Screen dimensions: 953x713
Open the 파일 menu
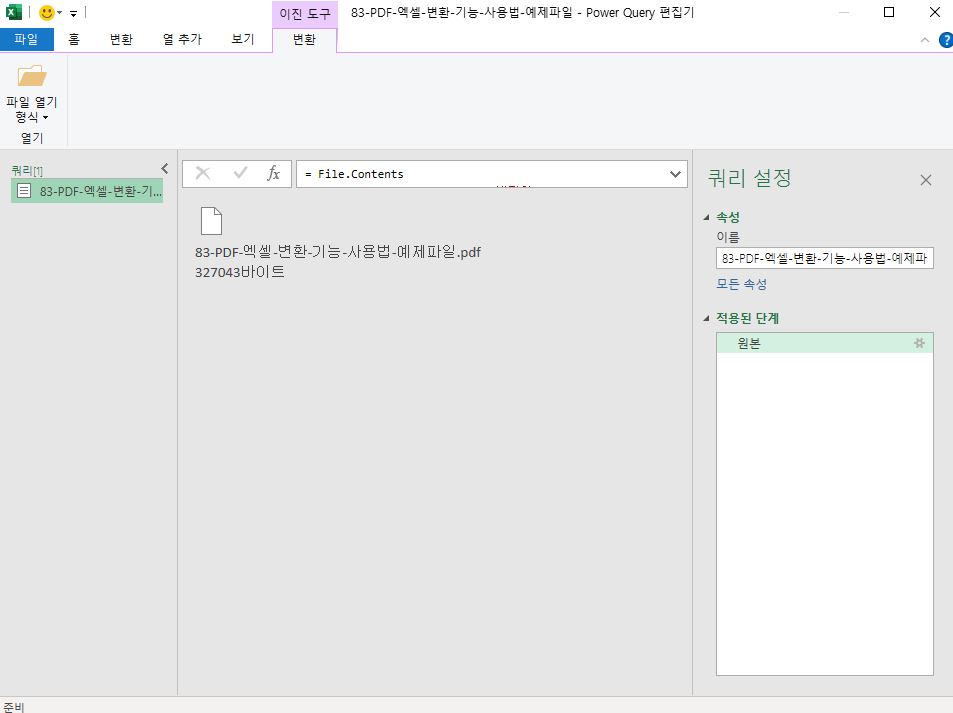coord(26,39)
